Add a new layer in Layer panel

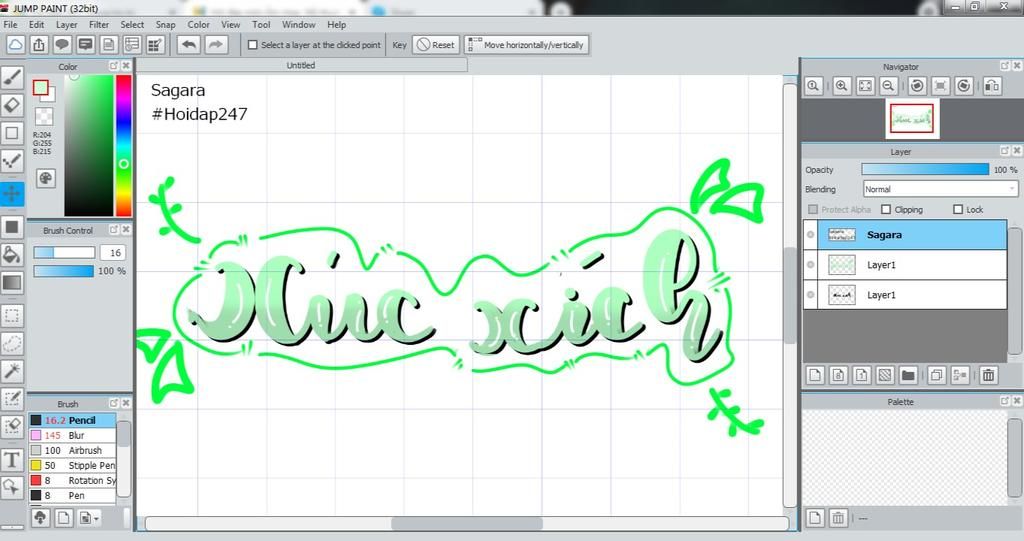pyautogui.click(x=815, y=375)
